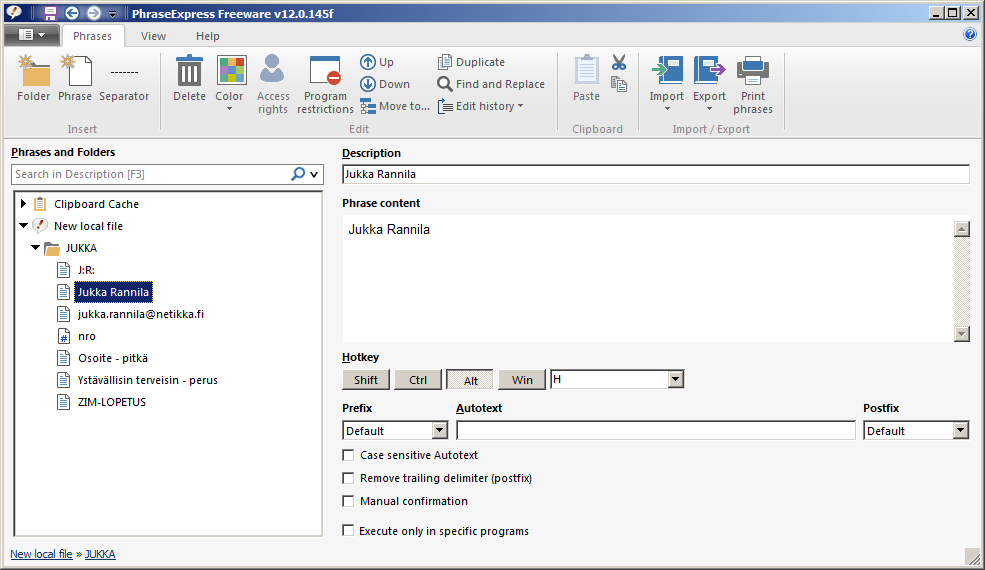The width and height of the screenshot is (985, 570).
Task: Open the application file menu button
Action: tap(32, 35)
